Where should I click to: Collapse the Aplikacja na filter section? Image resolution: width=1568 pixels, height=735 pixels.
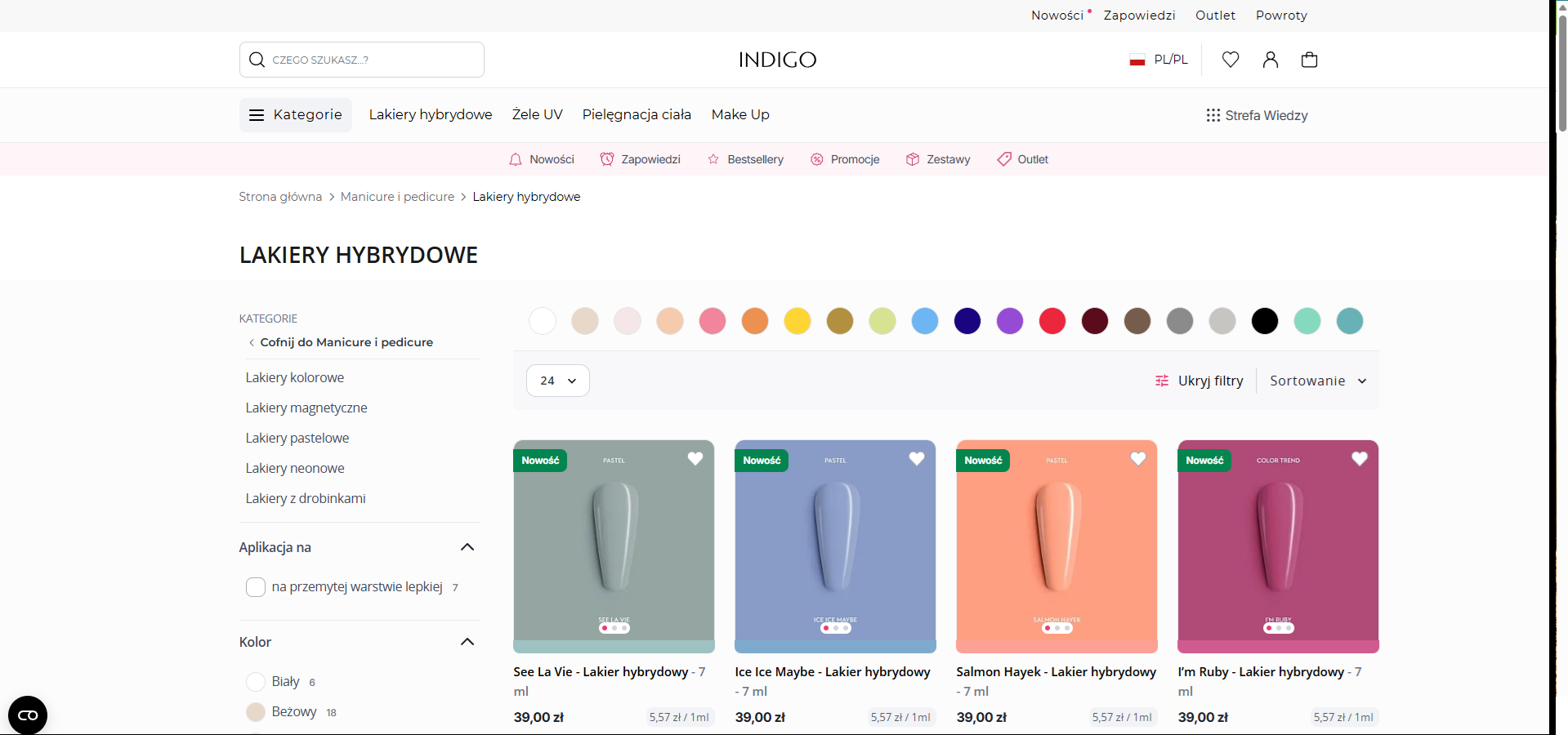[467, 547]
